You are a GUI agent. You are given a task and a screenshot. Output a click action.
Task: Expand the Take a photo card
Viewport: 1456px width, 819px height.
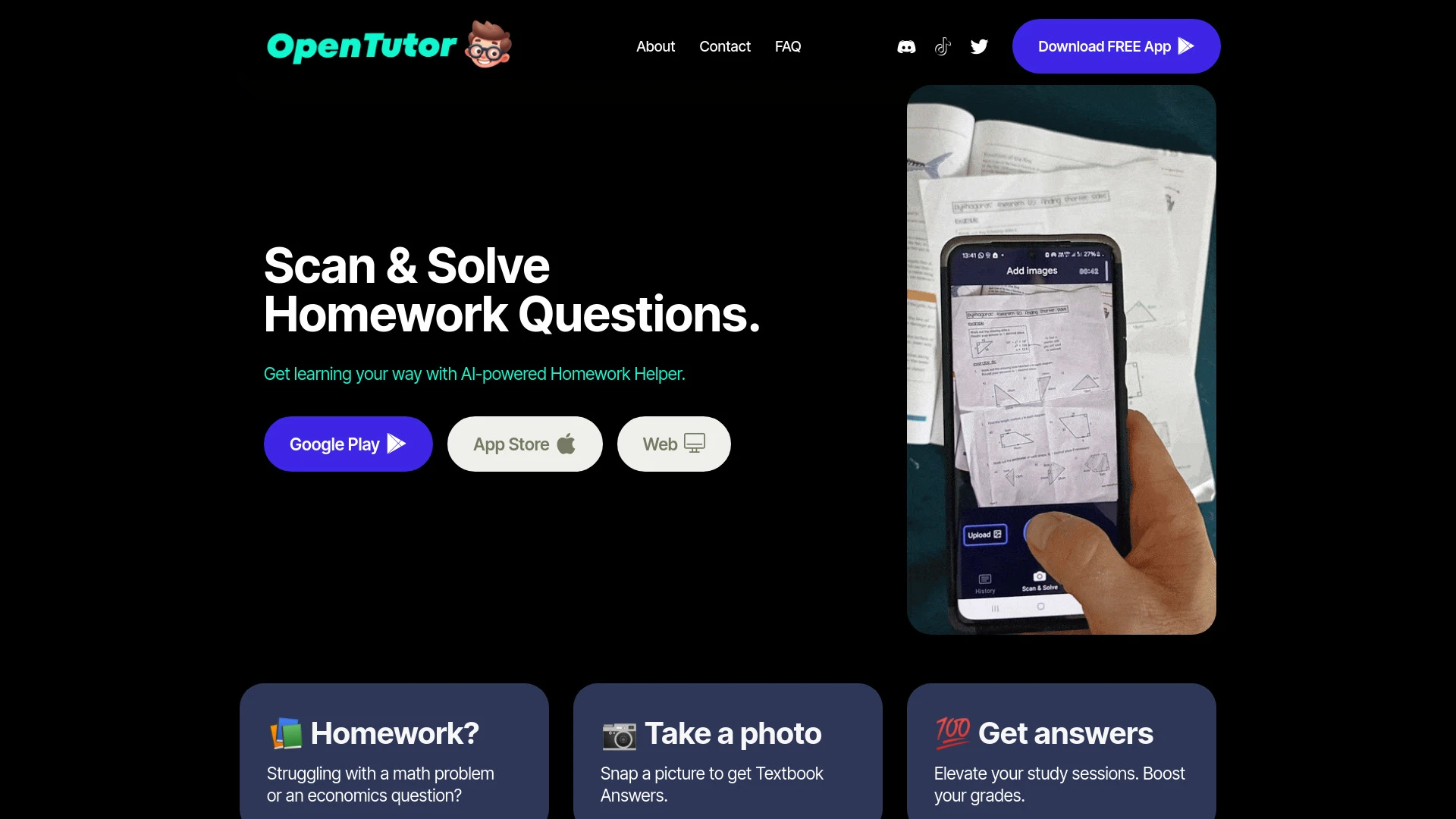pyautogui.click(x=728, y=751)
